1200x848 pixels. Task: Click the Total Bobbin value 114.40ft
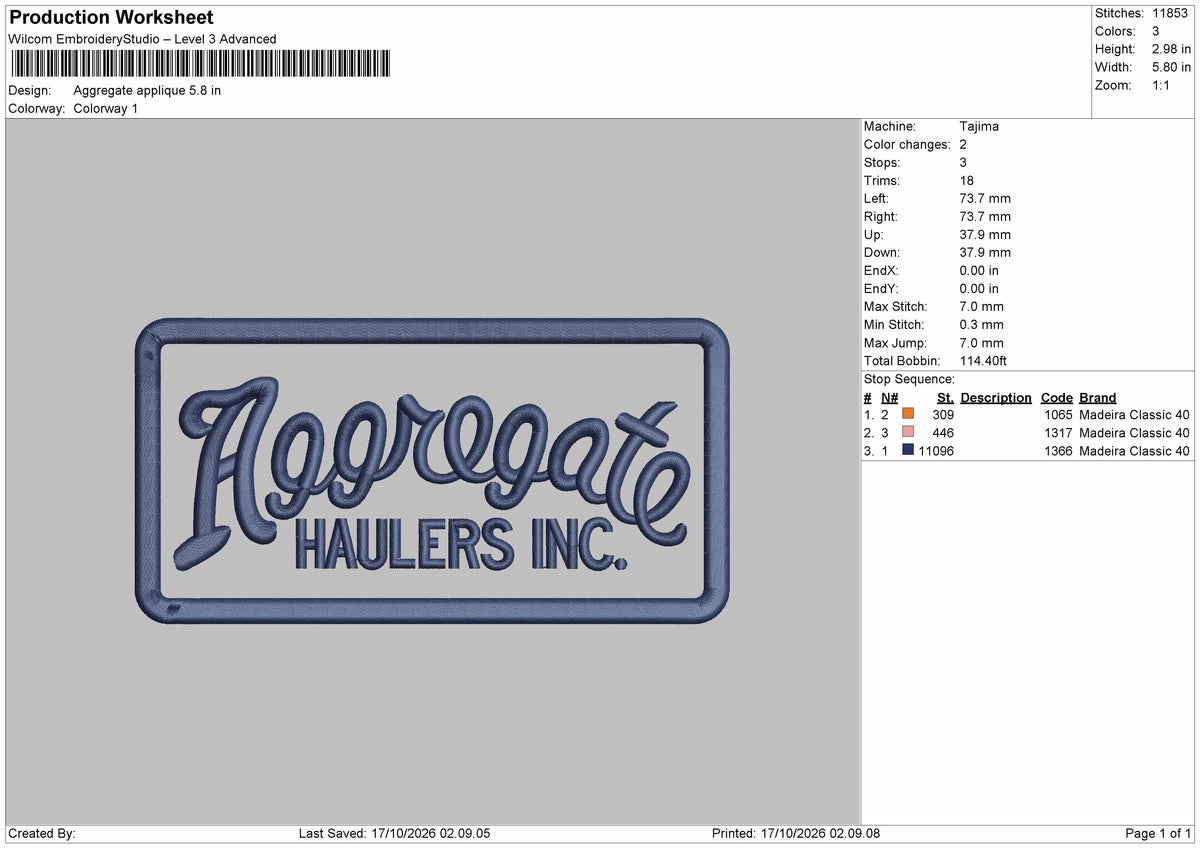point(985,360)
